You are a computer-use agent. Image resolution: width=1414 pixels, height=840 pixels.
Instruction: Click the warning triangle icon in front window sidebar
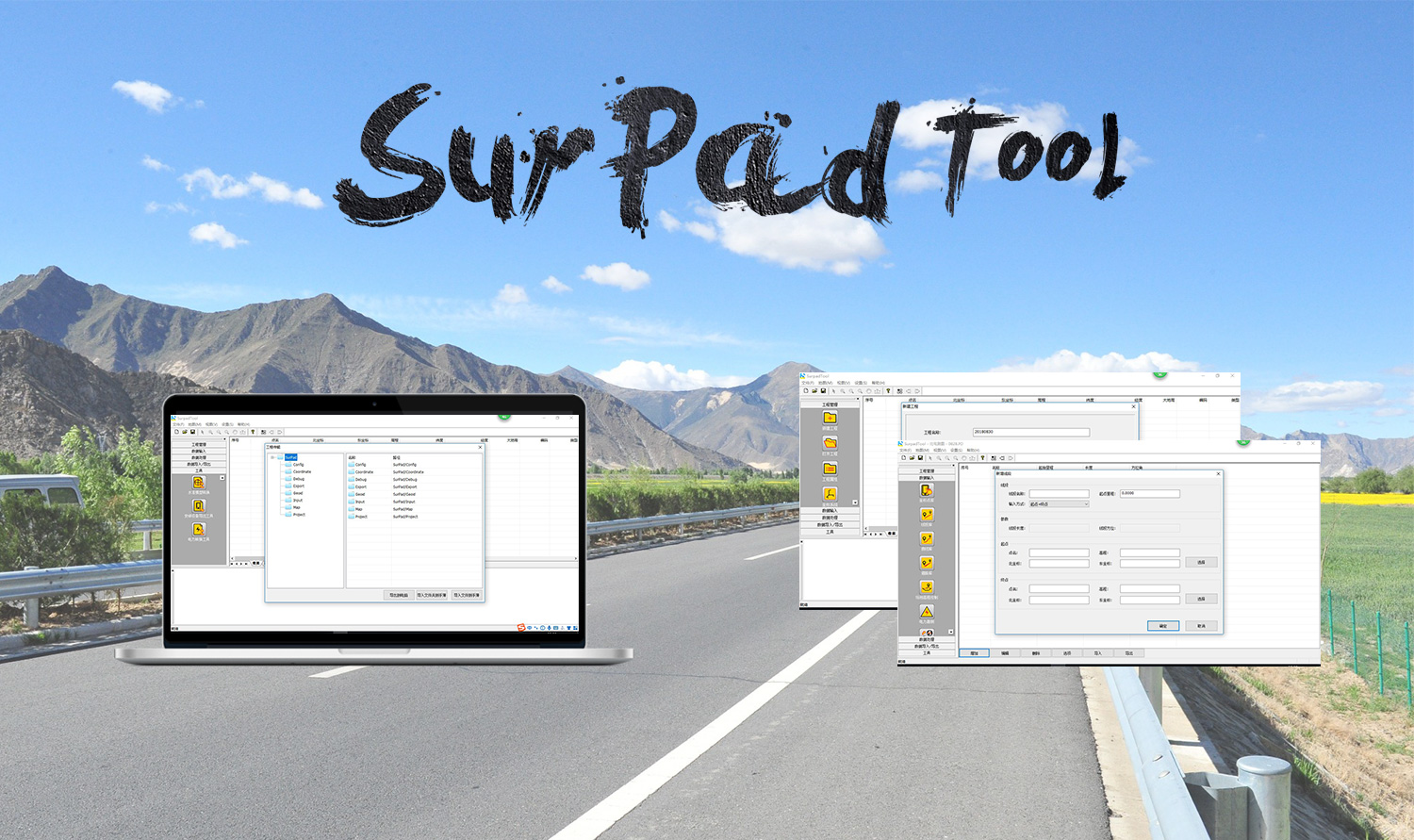click(927, 611)
